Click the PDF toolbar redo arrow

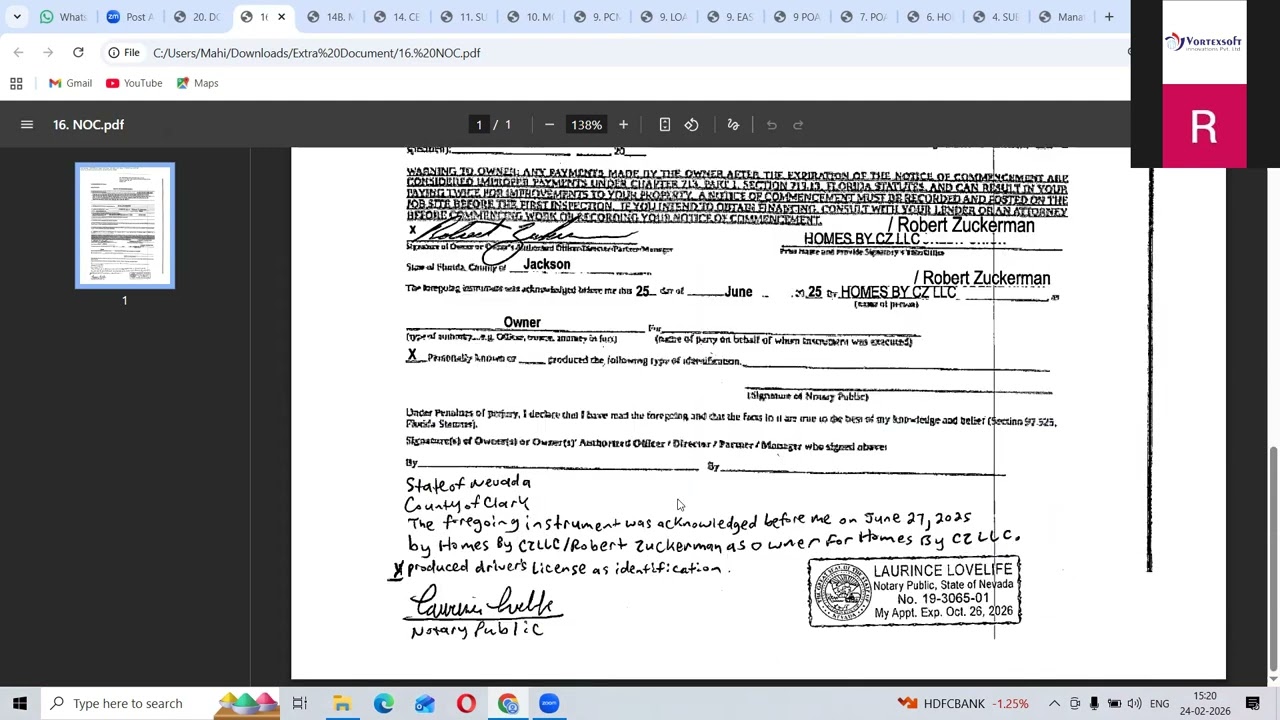click(x=798, y=125)
